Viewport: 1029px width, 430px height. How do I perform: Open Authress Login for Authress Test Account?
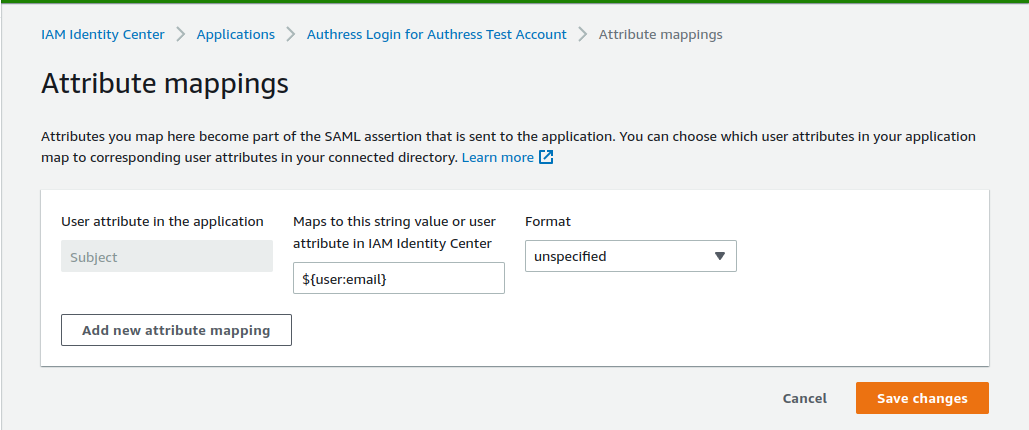point(437,34)
